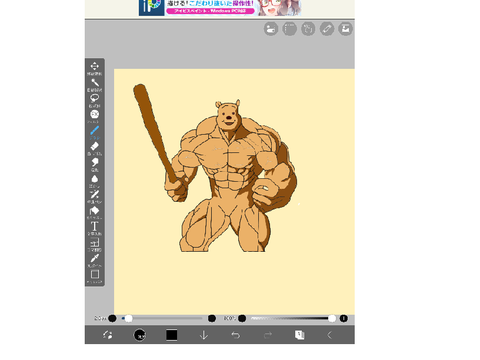Collapse the toolbar with down arrow
This screenshot has width=480, height=360.
[204, 335]
